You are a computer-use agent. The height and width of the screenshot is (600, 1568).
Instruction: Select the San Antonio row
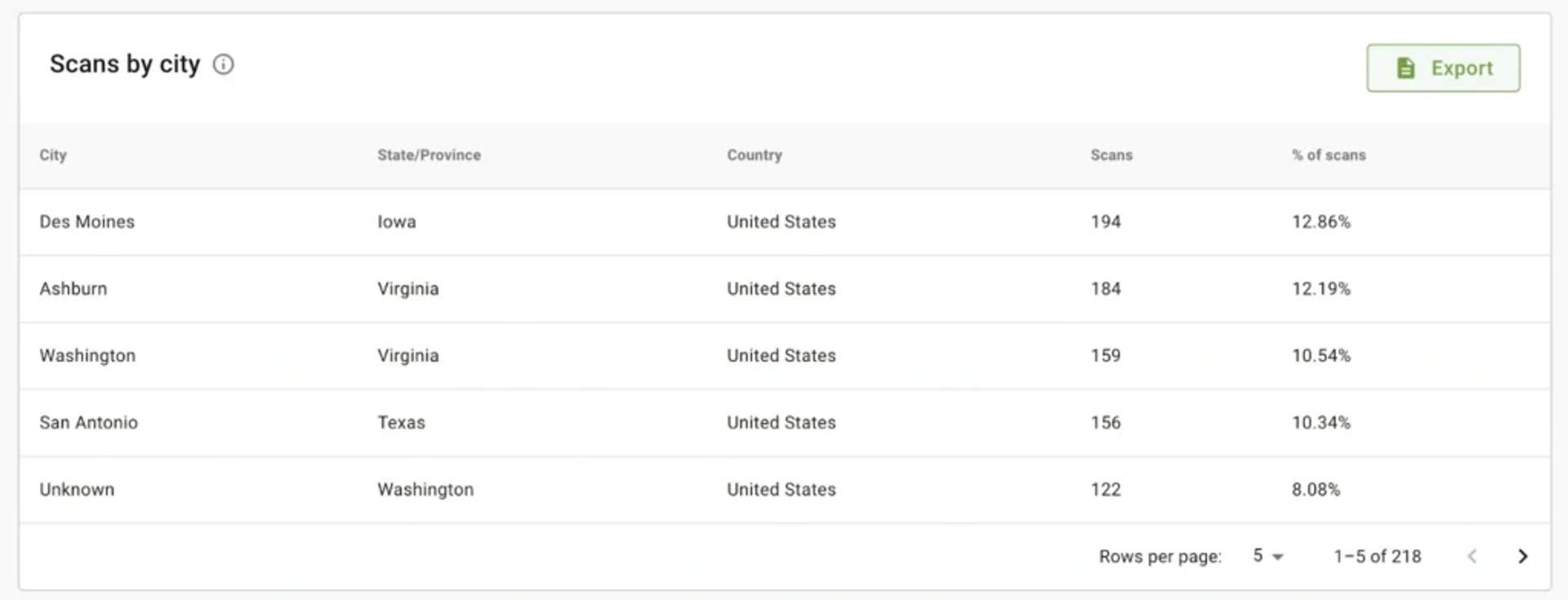785,423
